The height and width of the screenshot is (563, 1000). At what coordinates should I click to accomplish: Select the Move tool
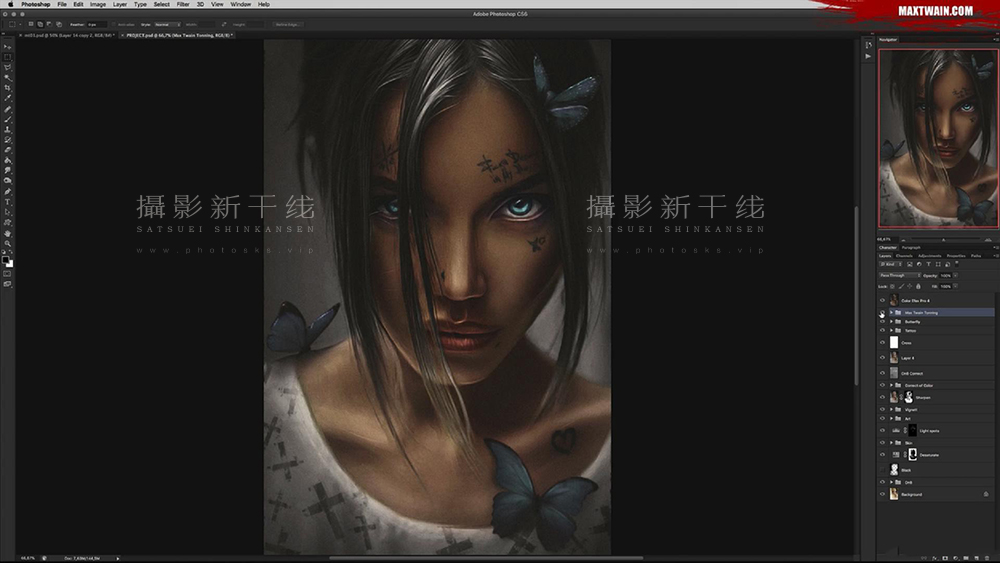[x=8, y=47]
